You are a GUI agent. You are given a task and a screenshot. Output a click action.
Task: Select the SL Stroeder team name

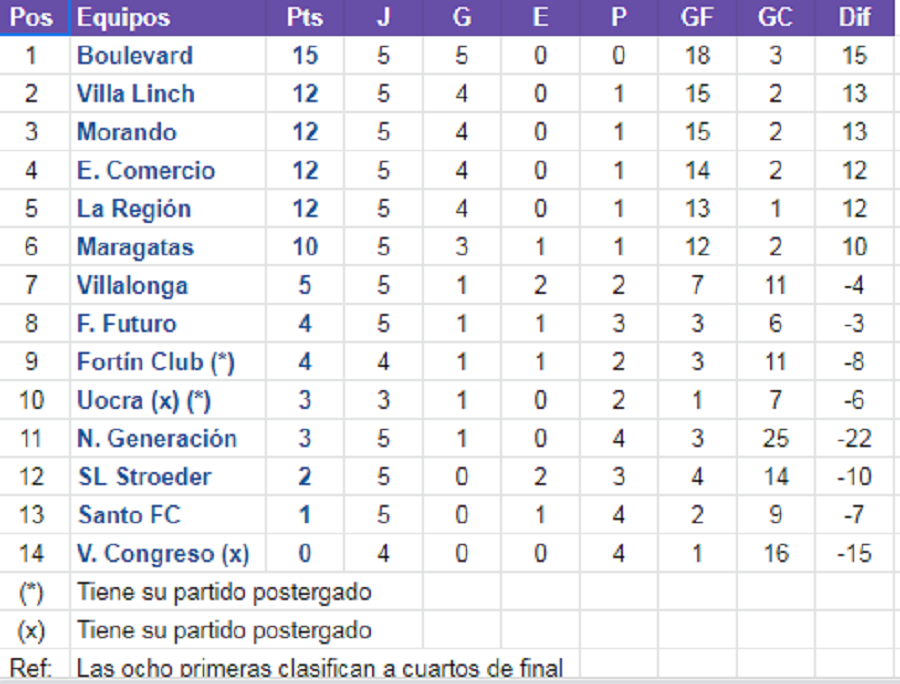[x=144, y=477]
